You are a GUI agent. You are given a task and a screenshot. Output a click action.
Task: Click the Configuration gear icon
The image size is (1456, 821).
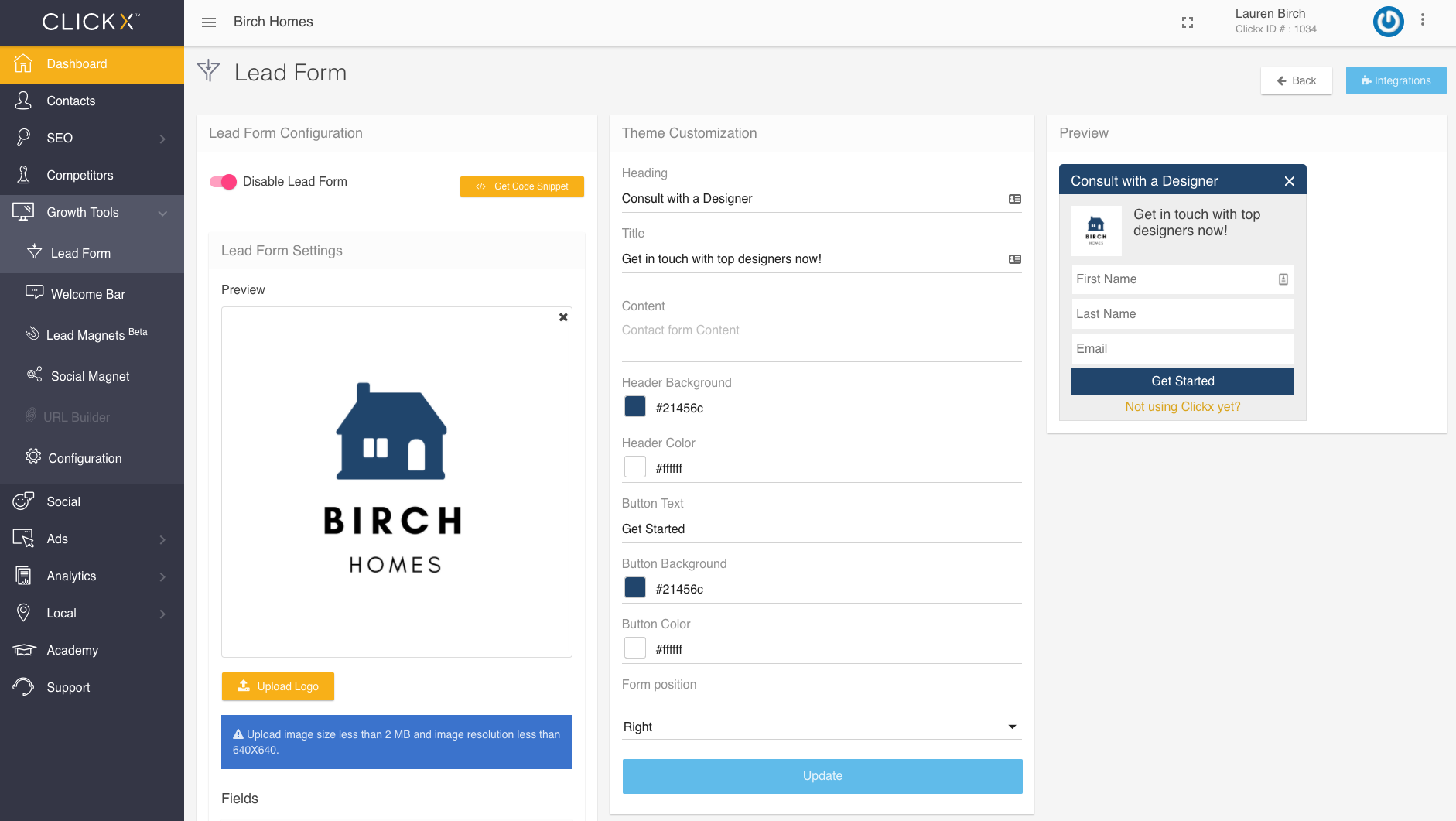click(33, 457)
